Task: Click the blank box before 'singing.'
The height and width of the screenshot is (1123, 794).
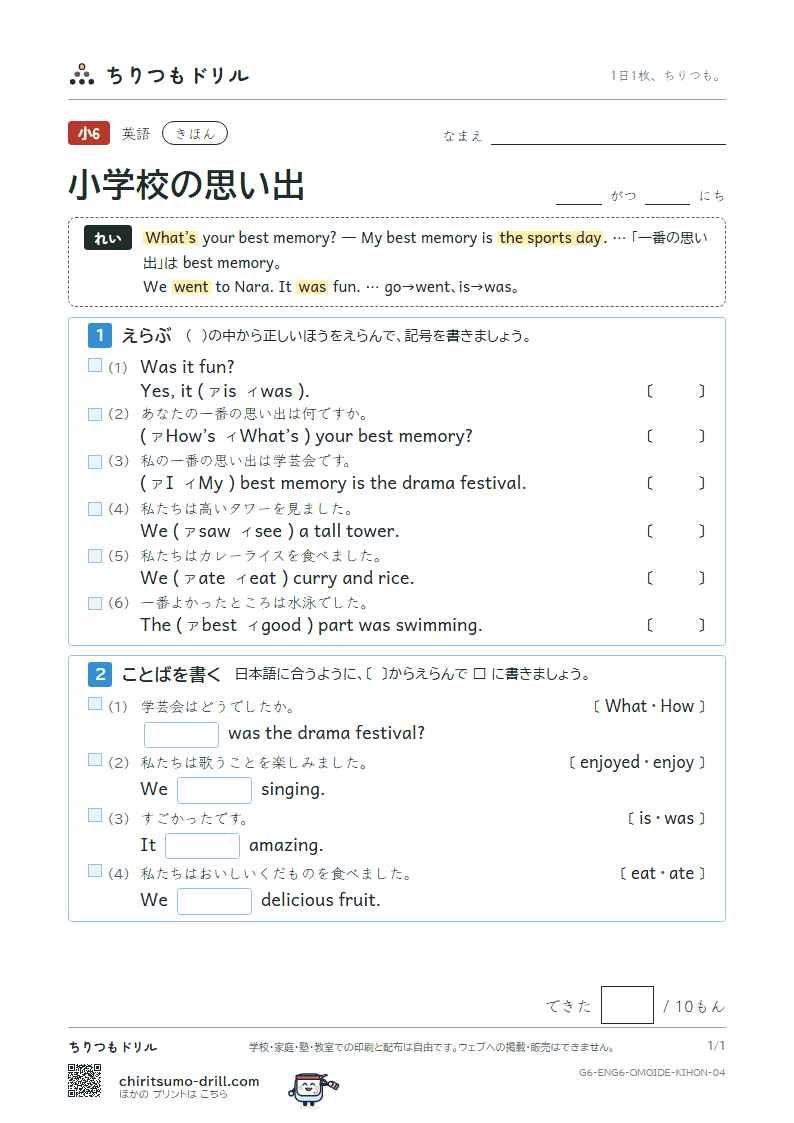Action: pos(214,790)
